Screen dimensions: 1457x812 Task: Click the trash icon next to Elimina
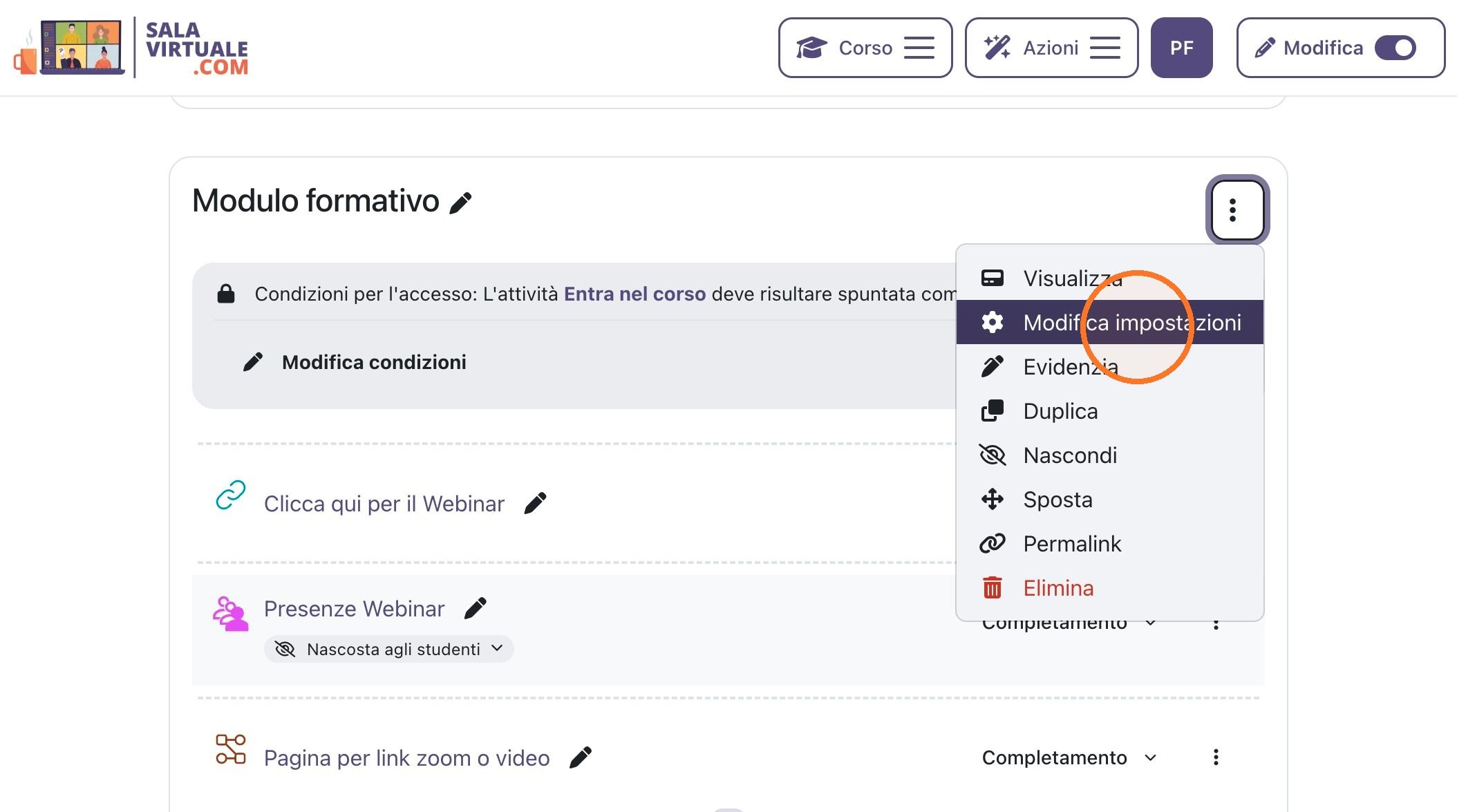tap(993, 587)
